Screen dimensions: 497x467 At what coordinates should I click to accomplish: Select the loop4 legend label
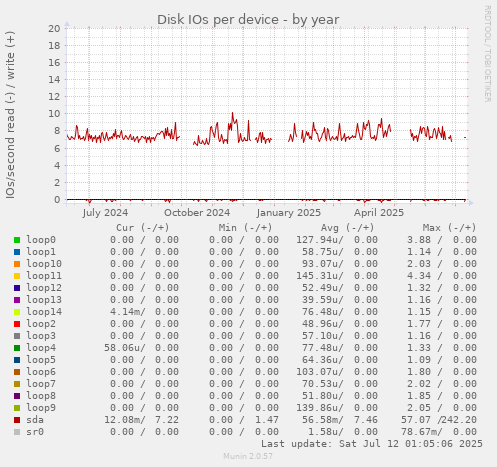[x=41, y=348]
